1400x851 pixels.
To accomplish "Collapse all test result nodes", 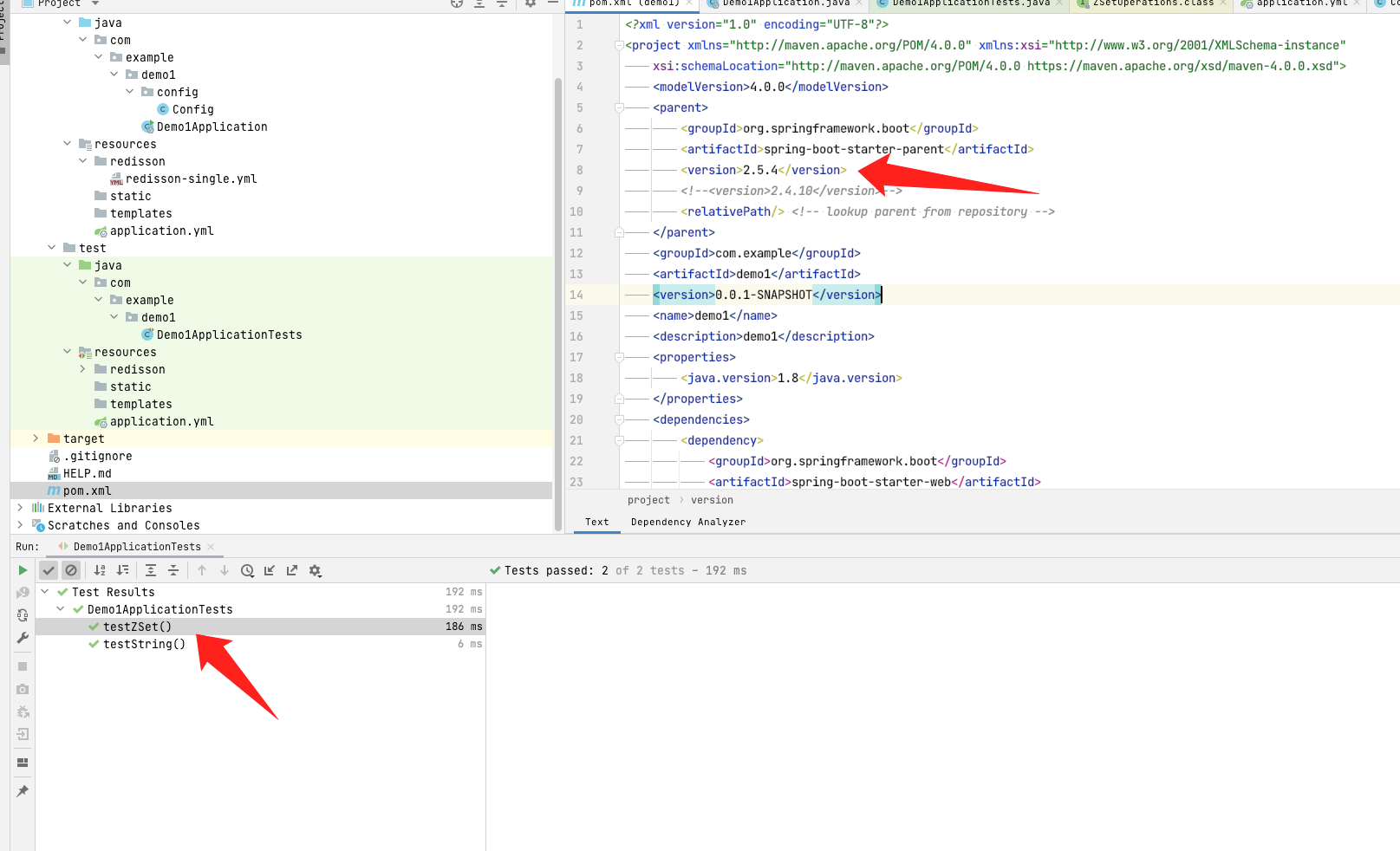I will [173, 570].
